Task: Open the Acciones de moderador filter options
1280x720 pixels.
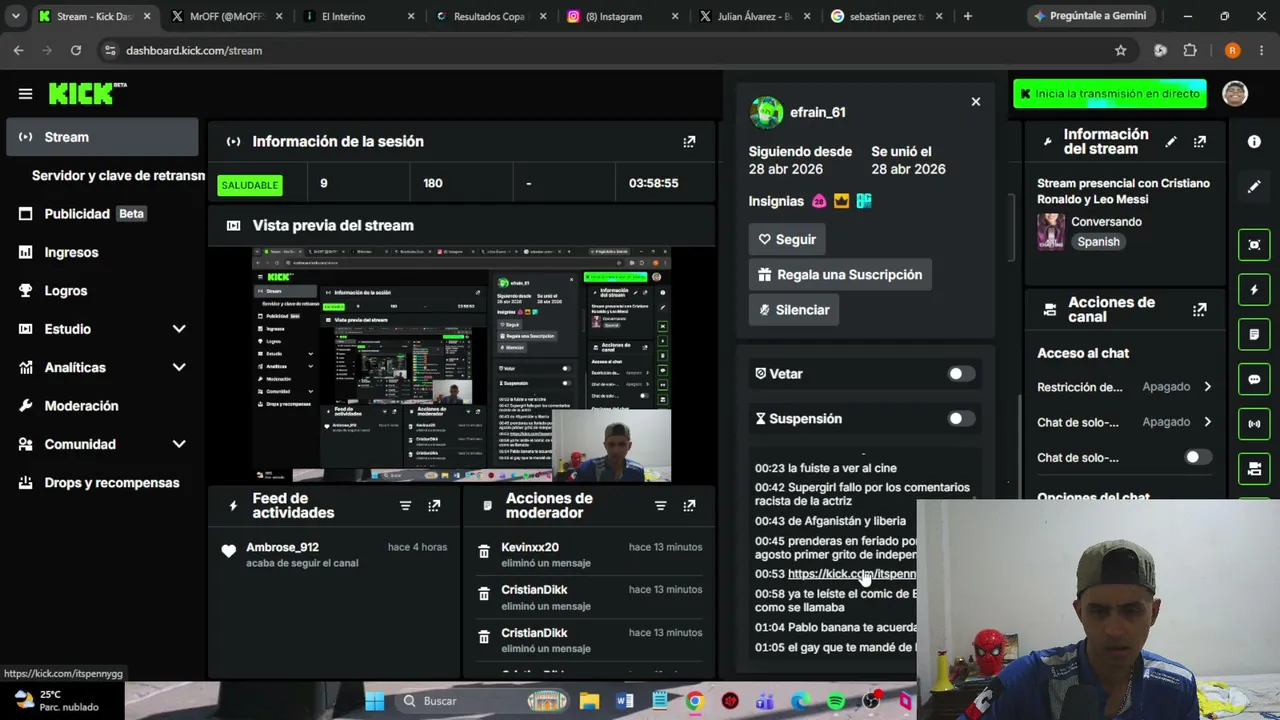Action: coord(660,506)
